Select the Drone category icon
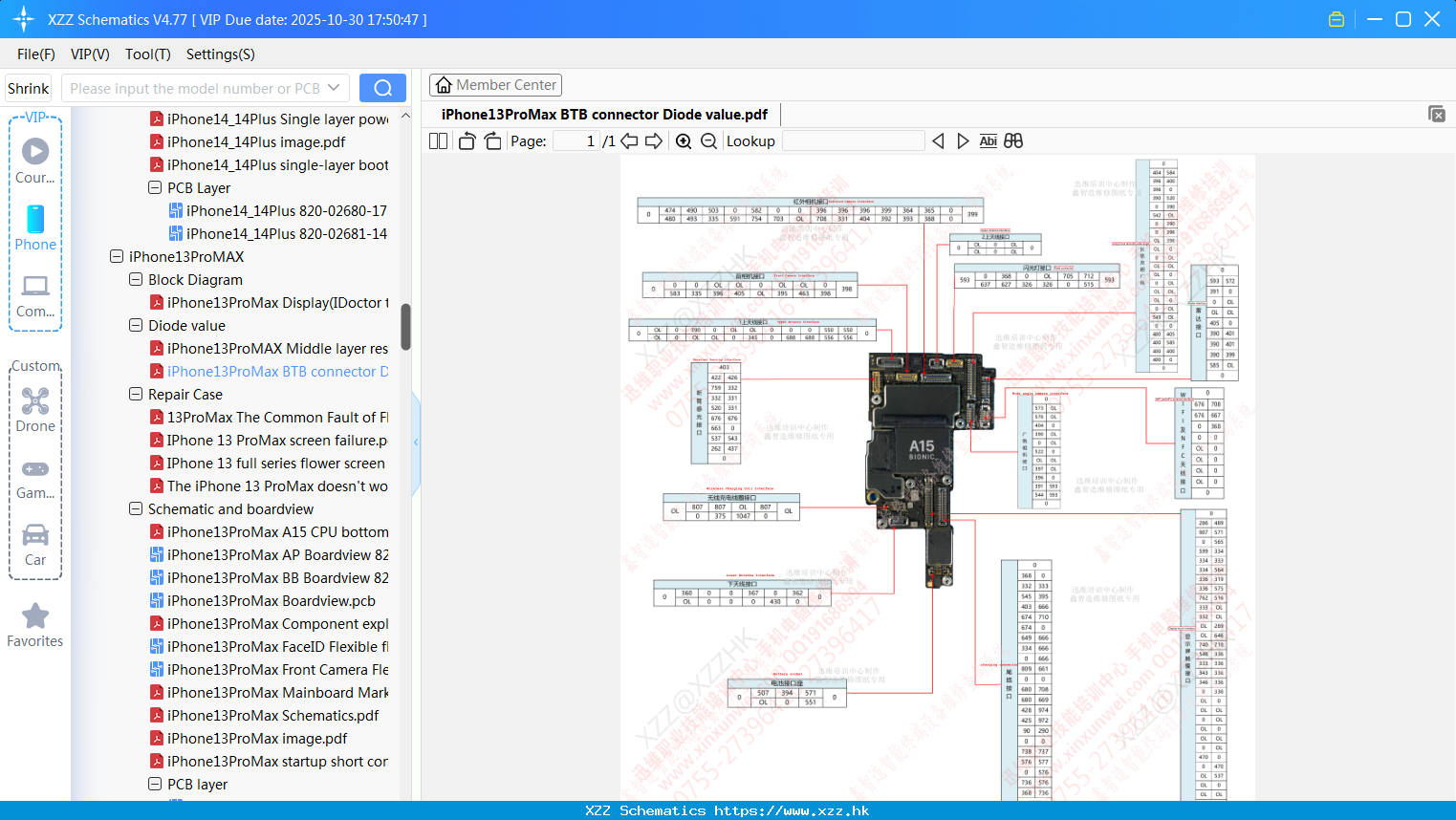Viewport: 1456px width, 820px height. (35, 400)
